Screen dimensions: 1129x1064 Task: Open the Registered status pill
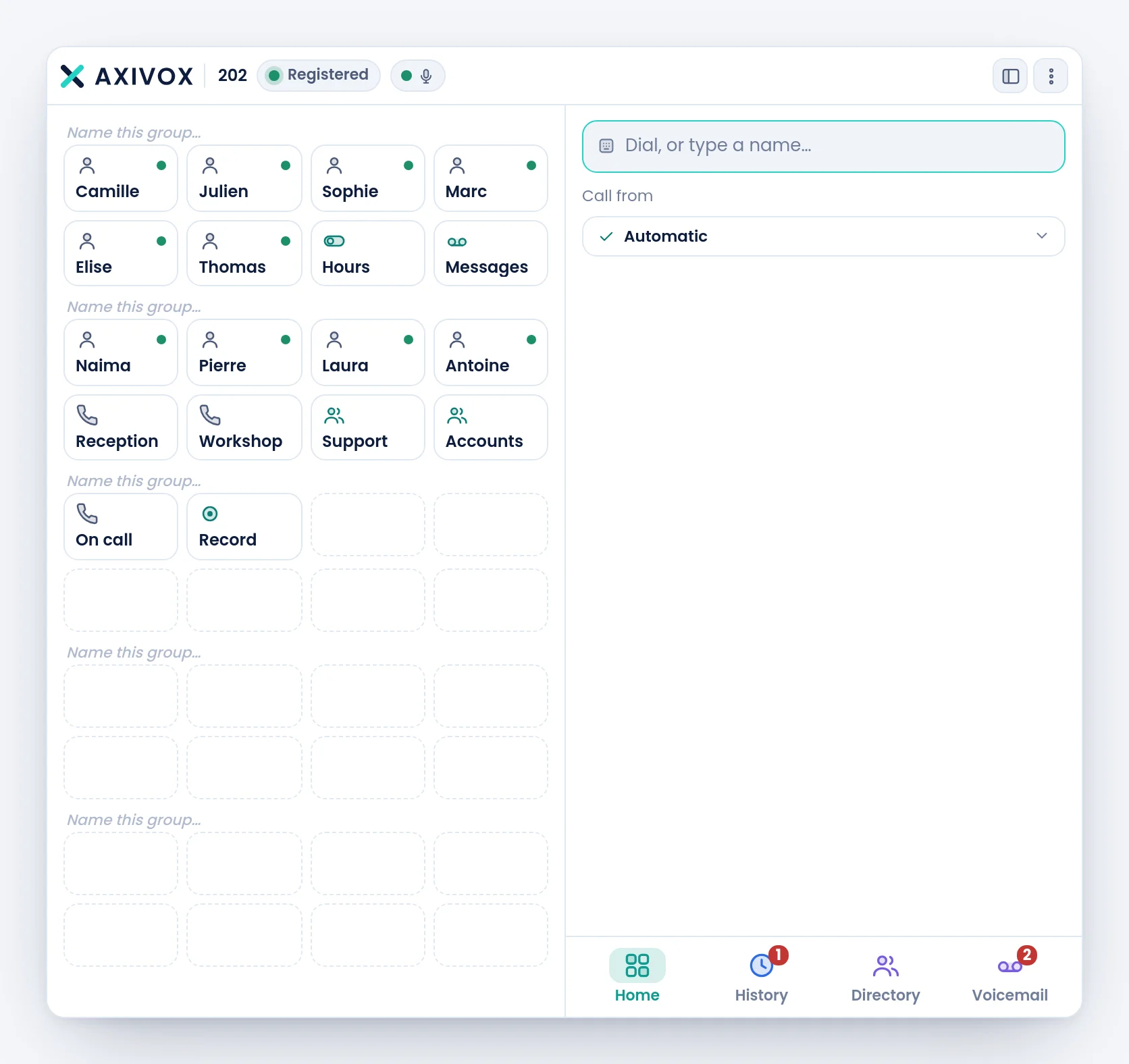(x=319, y=76)
